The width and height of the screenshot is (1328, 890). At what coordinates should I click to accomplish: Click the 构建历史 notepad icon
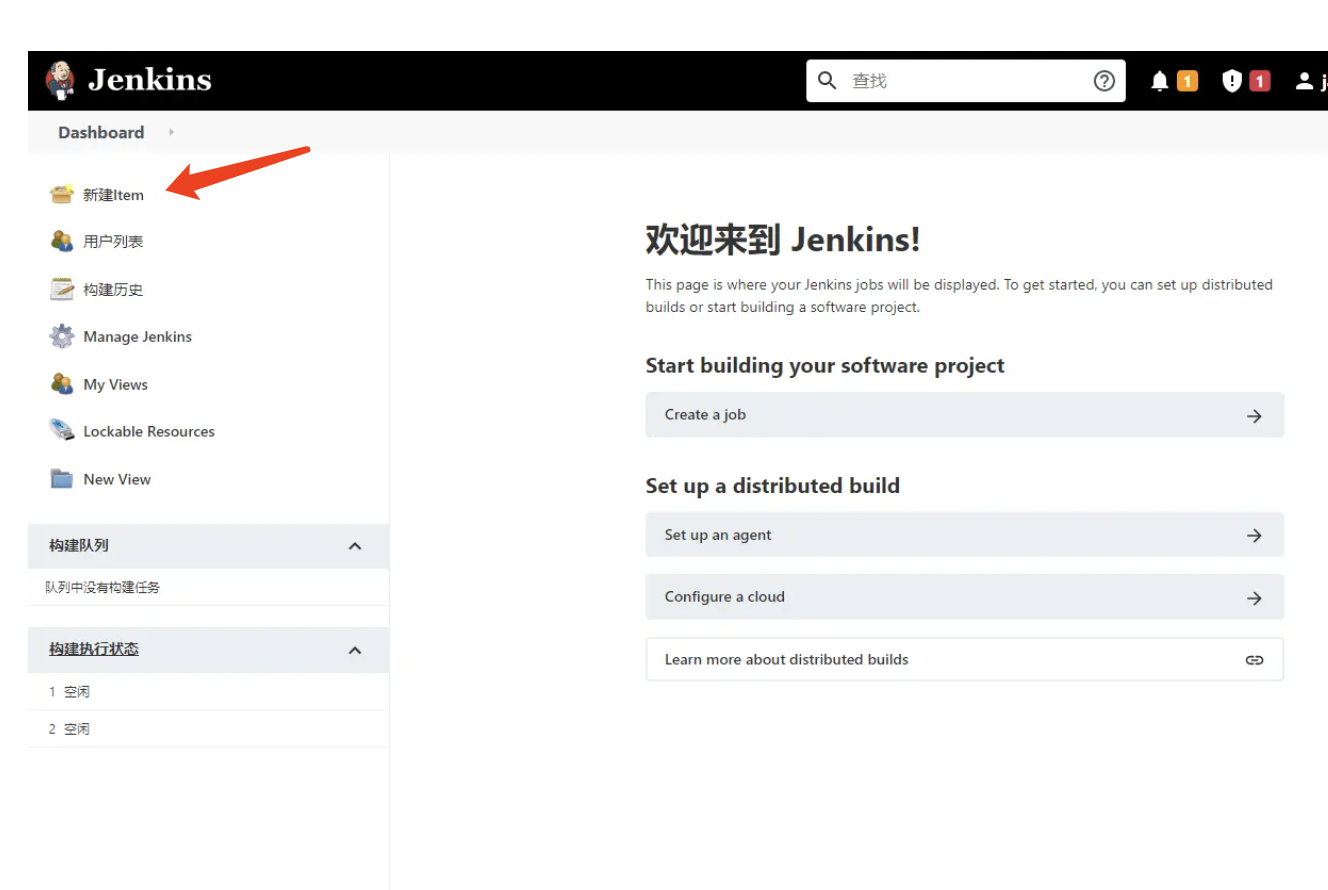tap(62, 289)
